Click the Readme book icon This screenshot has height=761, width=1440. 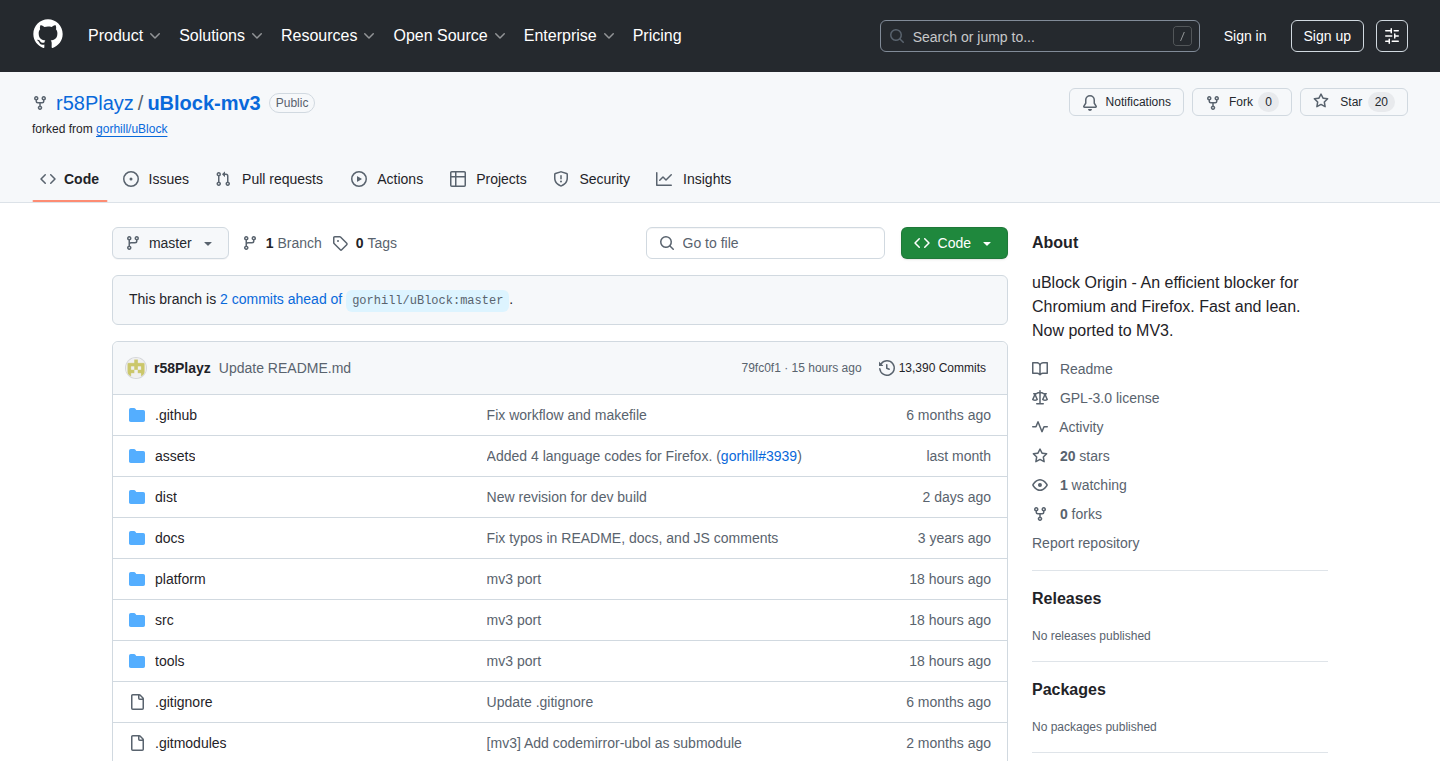click(1040, 369)
